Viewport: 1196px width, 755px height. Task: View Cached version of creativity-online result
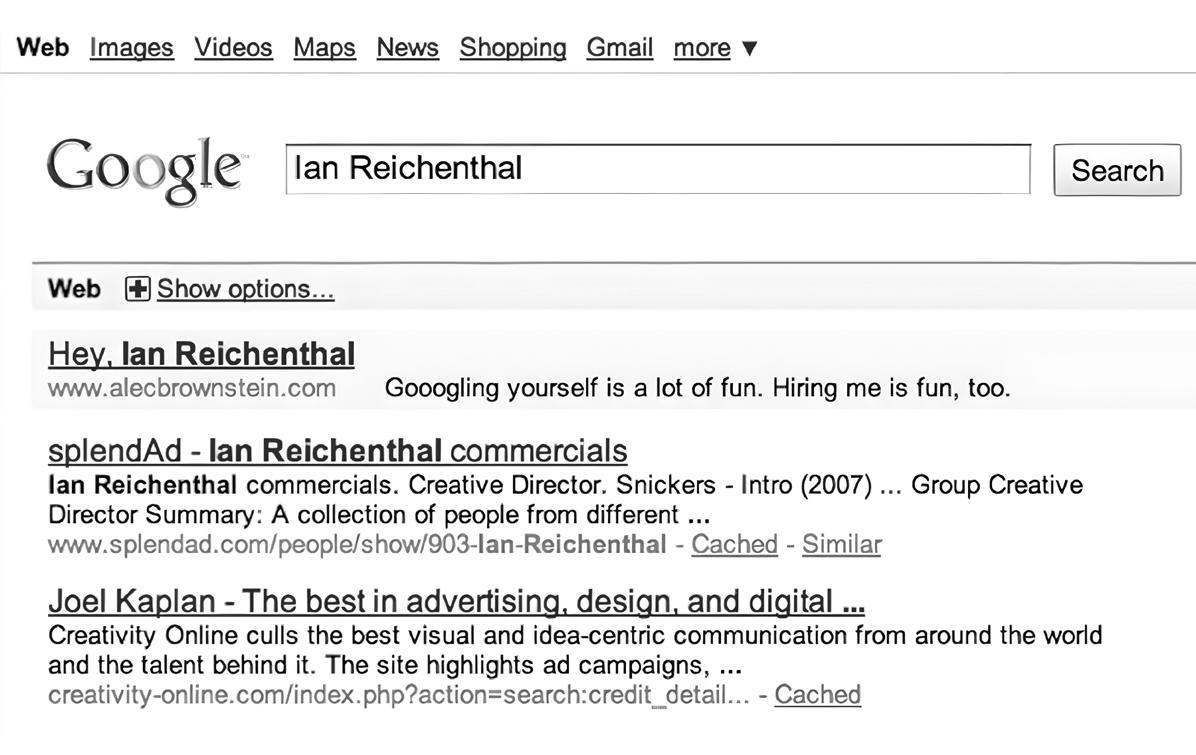(x=817, y=695)
